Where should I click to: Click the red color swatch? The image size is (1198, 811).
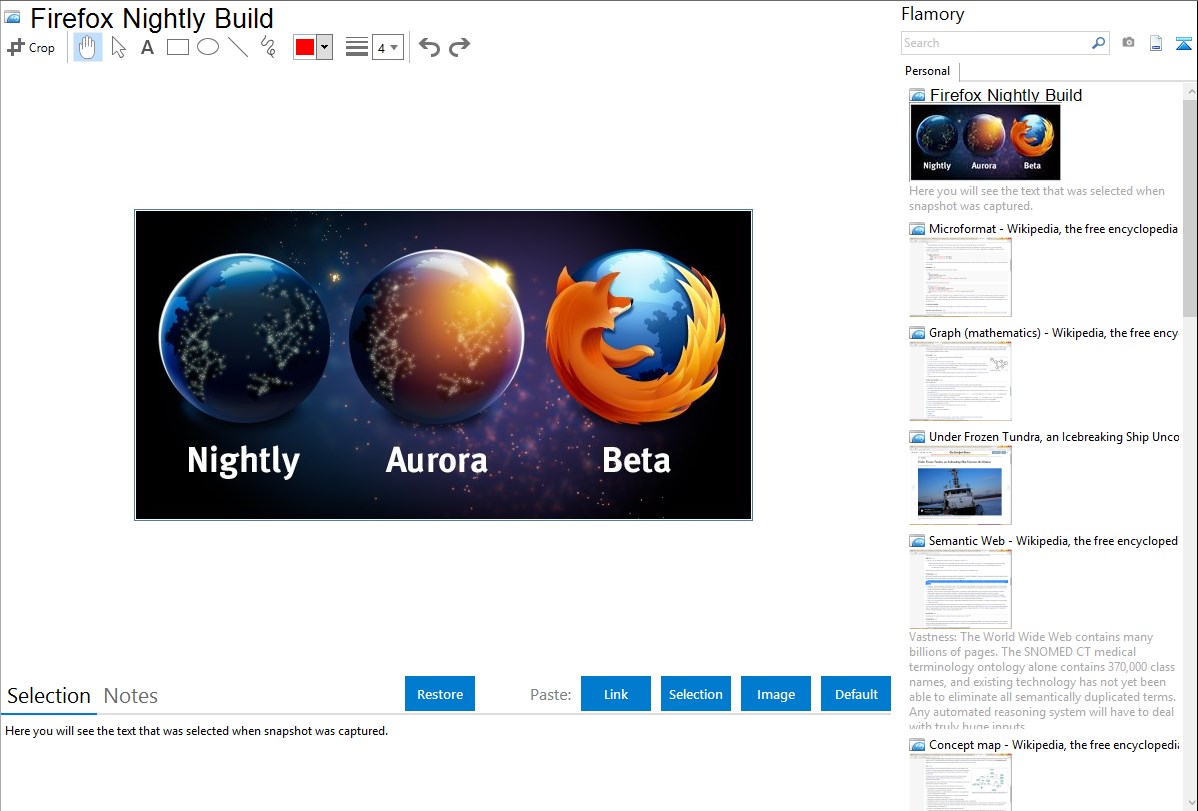pos(305,47)
